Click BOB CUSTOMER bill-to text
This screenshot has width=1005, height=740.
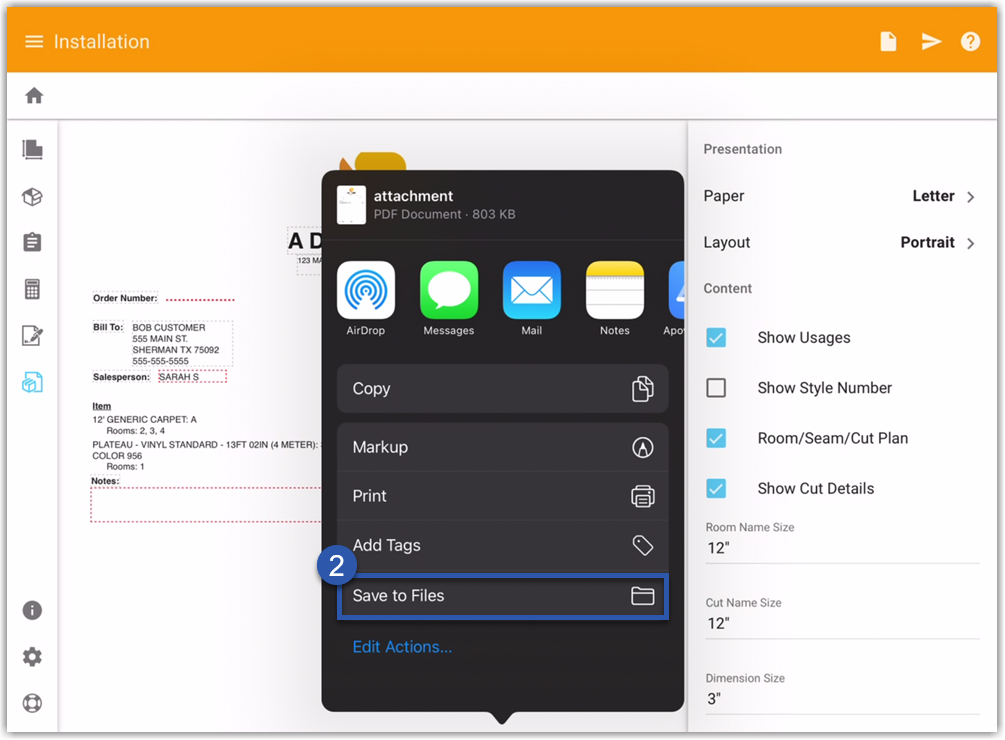[169, 327]
